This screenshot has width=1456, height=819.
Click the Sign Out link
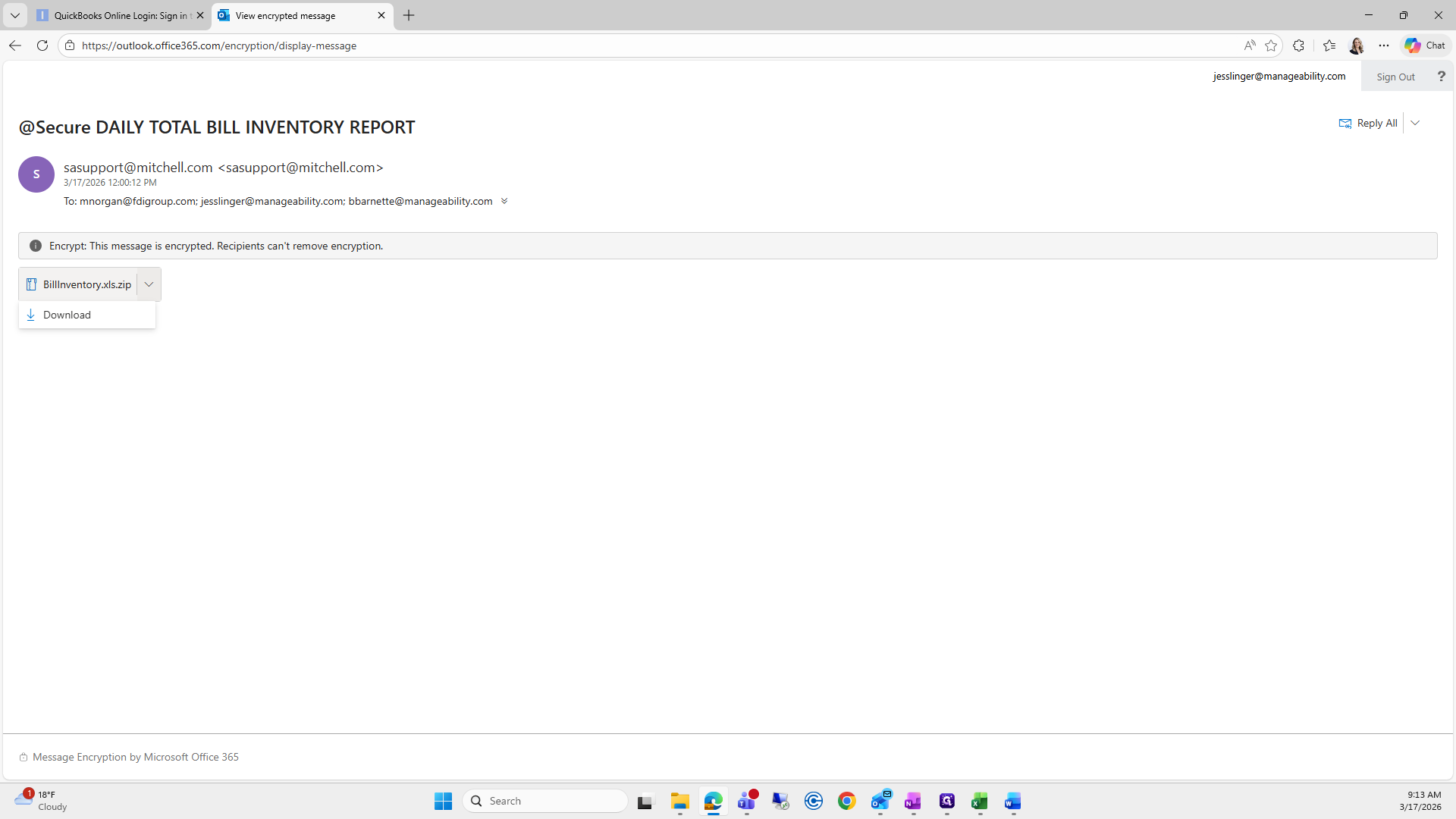pos(1395,77)
